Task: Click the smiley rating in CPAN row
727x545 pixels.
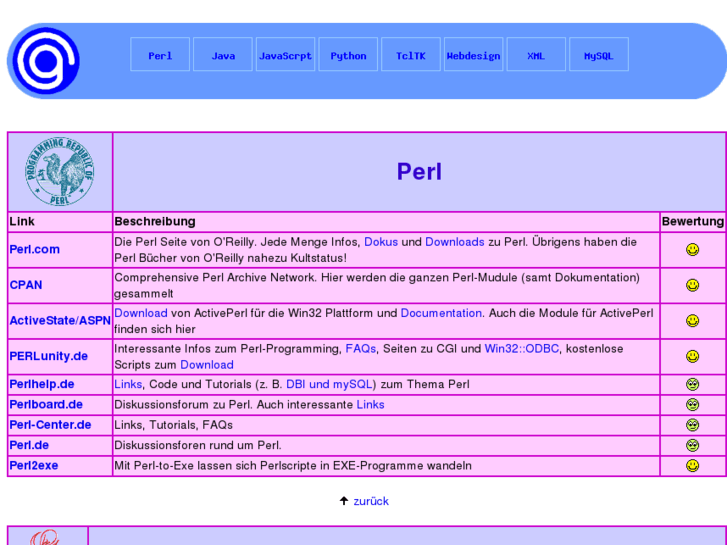Action: coord(692,285)
